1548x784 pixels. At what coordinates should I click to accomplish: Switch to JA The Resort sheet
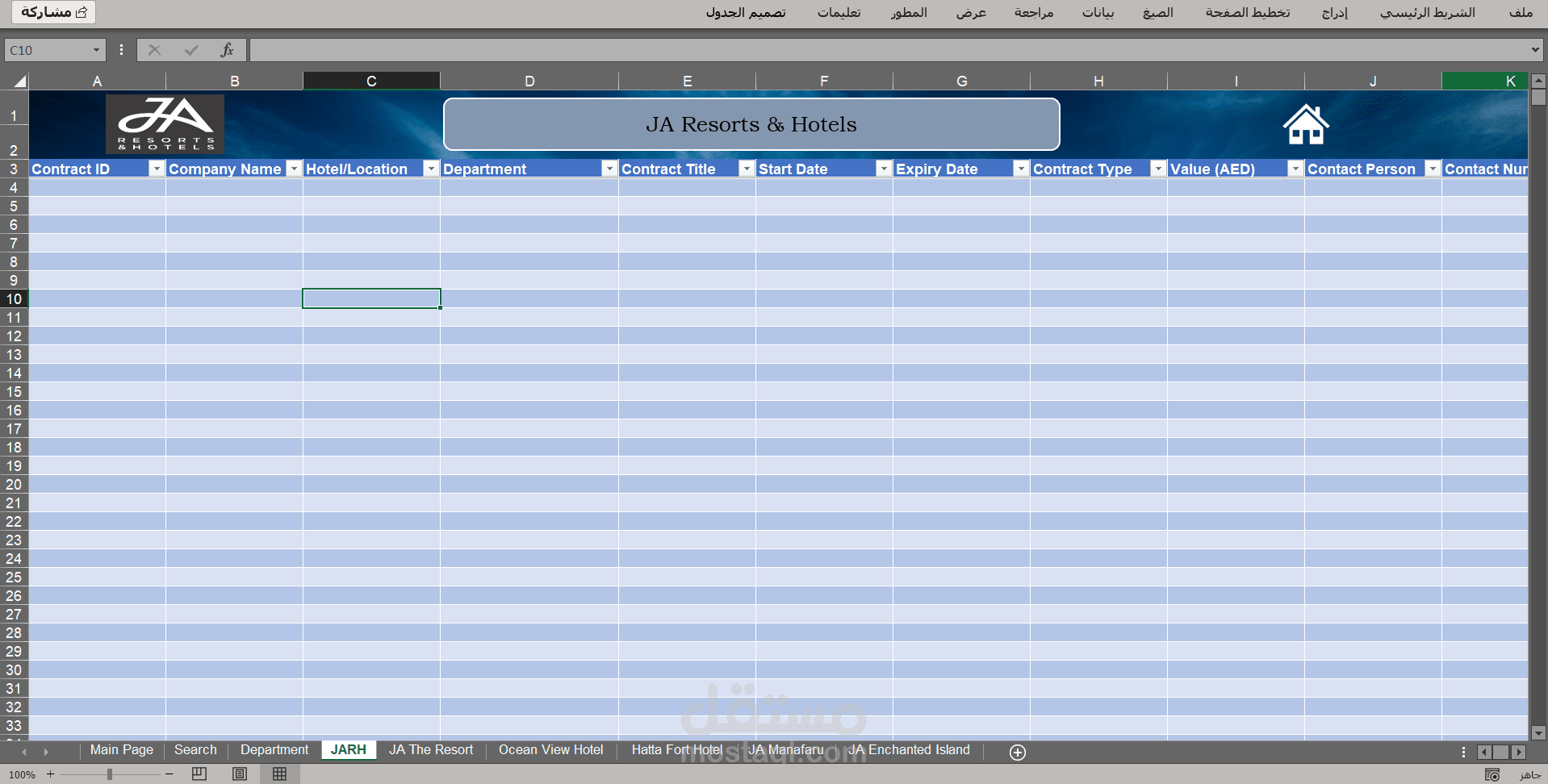(x=431, y=750)
